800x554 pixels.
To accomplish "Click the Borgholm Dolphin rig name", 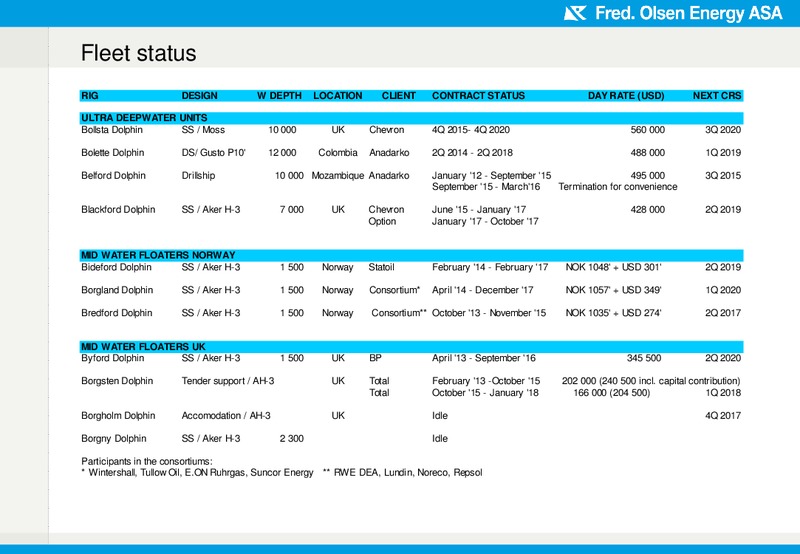I will click(118, 415).
